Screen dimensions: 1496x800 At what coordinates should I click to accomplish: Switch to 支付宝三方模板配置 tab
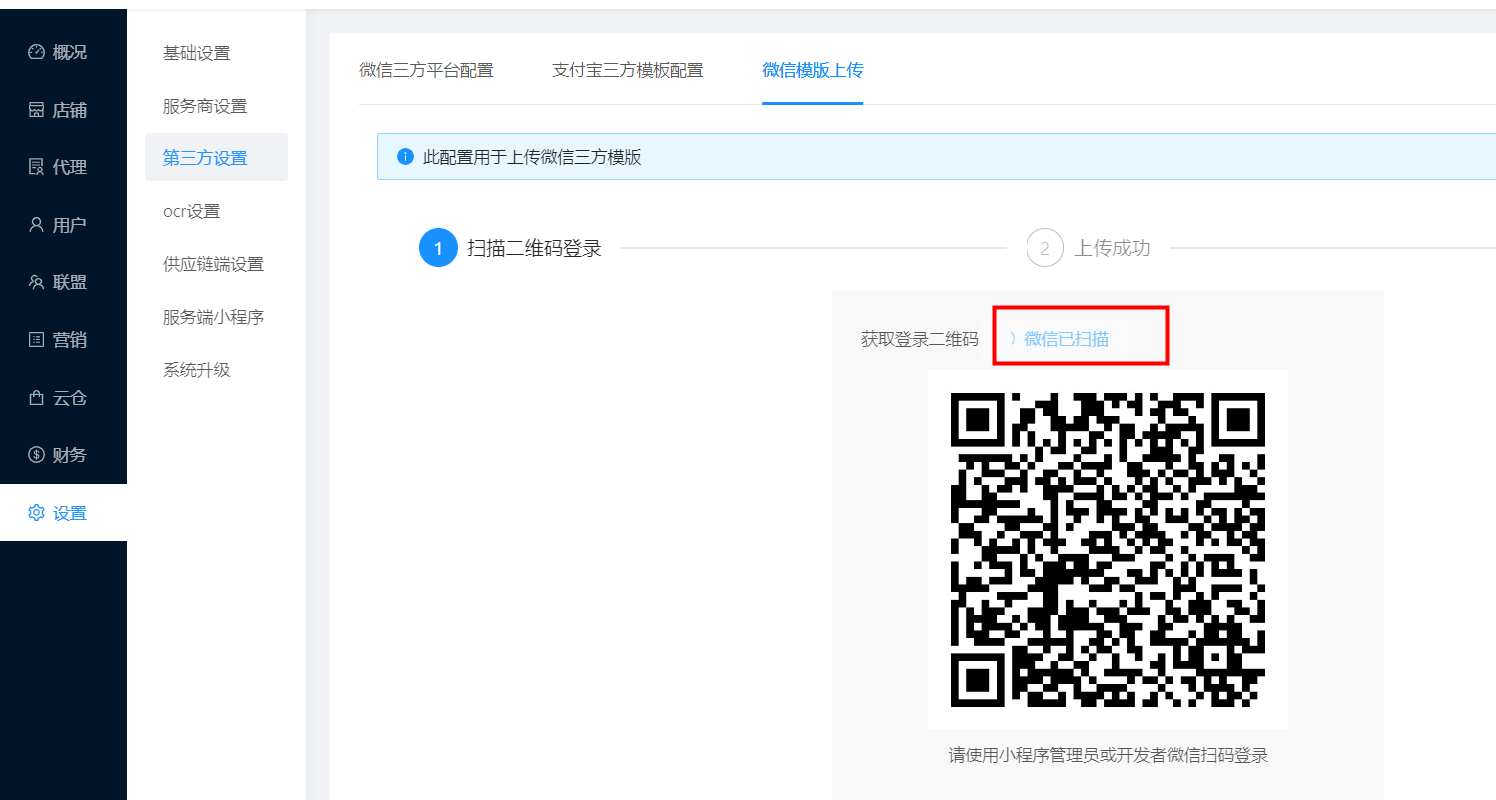pyautogui.click(x=628, y=70)
